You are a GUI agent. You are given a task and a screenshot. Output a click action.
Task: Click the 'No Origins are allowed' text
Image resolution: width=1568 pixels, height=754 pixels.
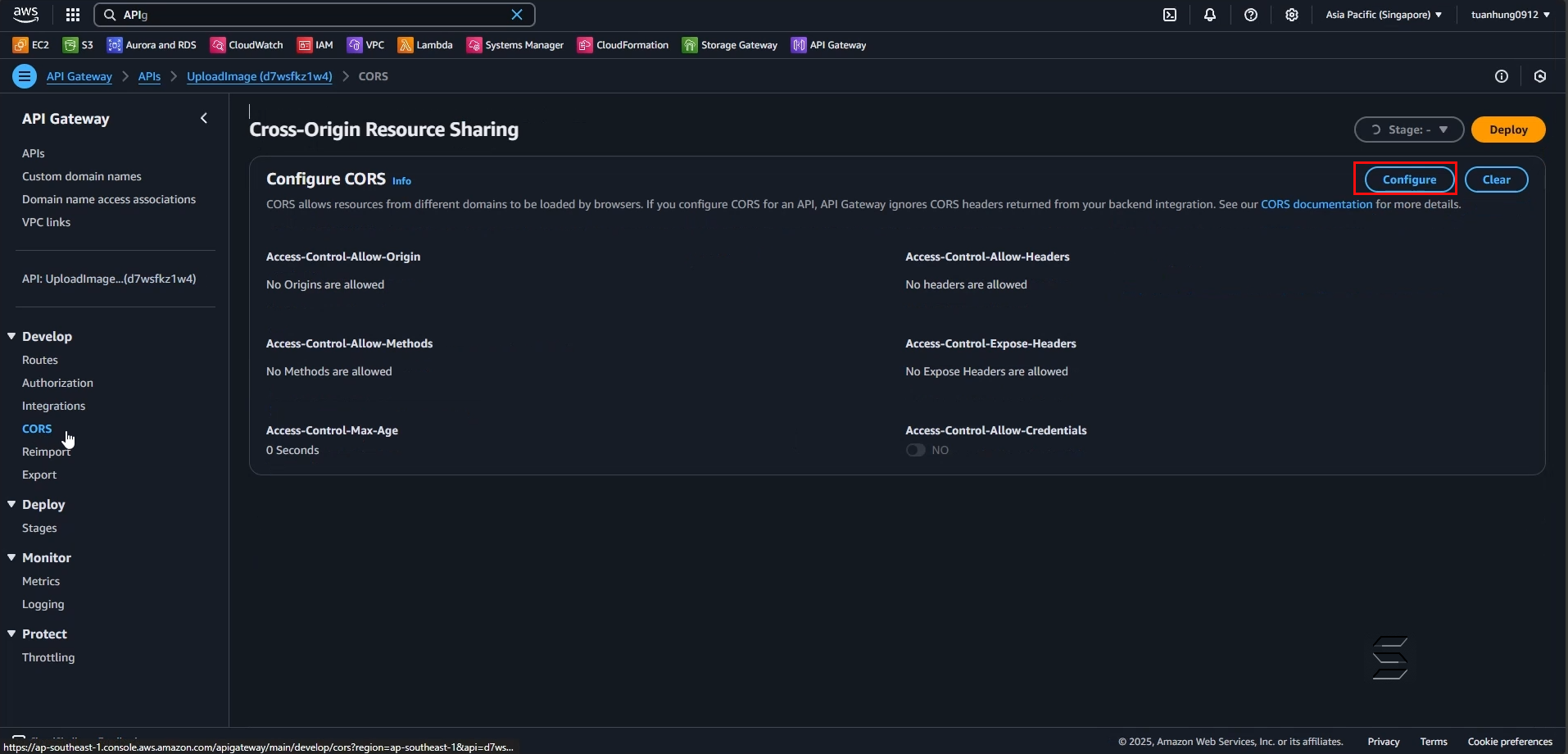tap(325, 284)
